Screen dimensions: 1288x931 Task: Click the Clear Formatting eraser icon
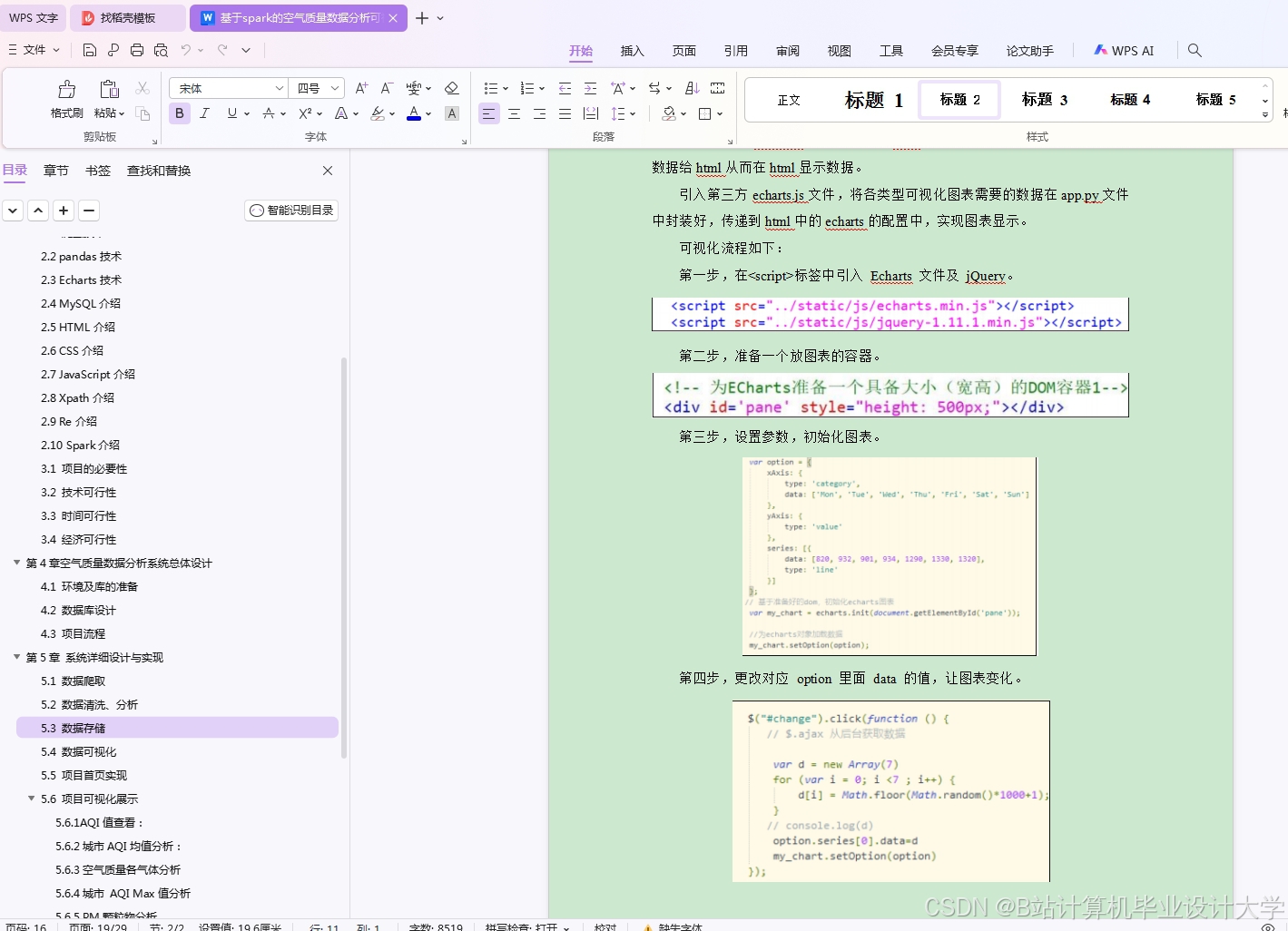pyautogui.click(x=451, y=88)
